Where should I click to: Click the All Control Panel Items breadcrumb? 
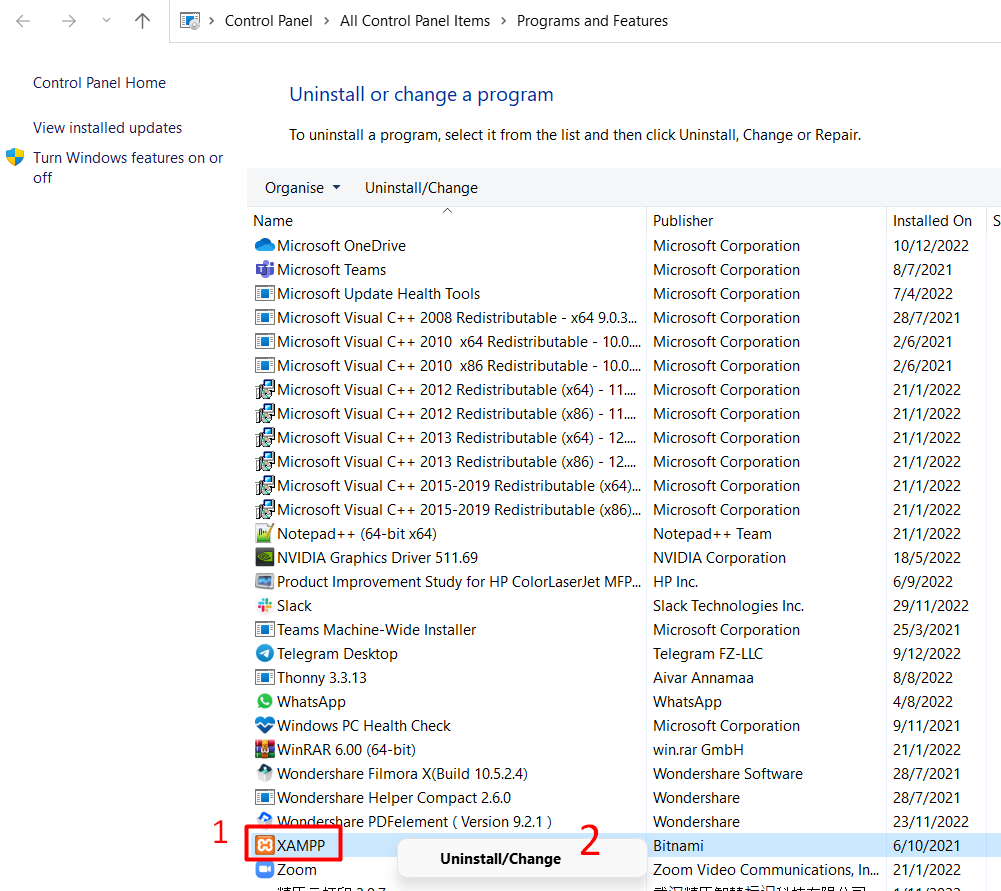click(x=415, y=21)
